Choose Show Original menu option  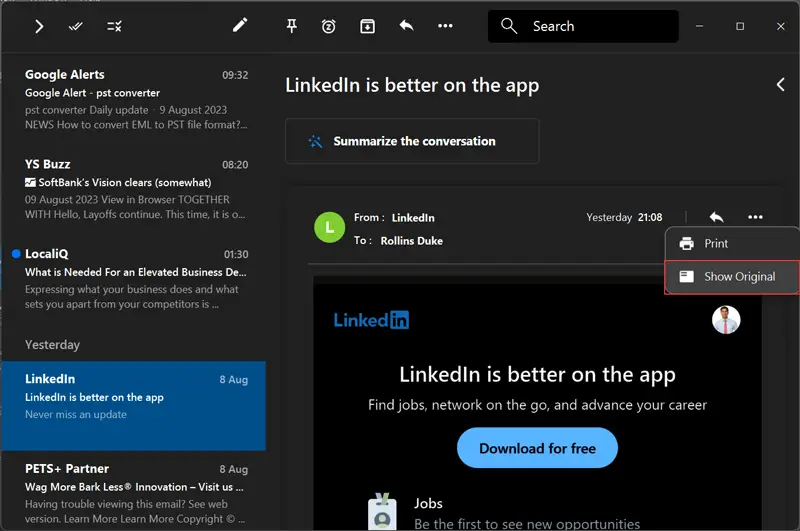[x=738, y=277]
